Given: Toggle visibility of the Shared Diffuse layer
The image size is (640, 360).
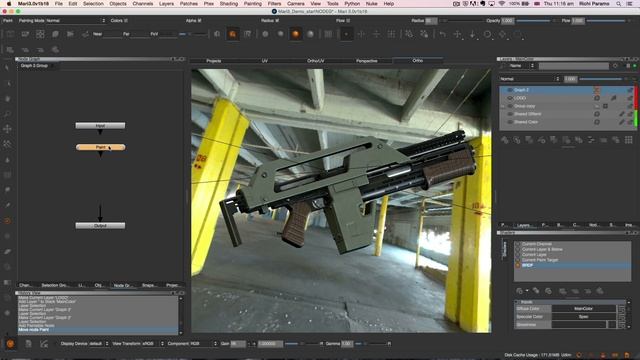Looking at the screenshot, I should pyautogui.click(x=510, y=114).
